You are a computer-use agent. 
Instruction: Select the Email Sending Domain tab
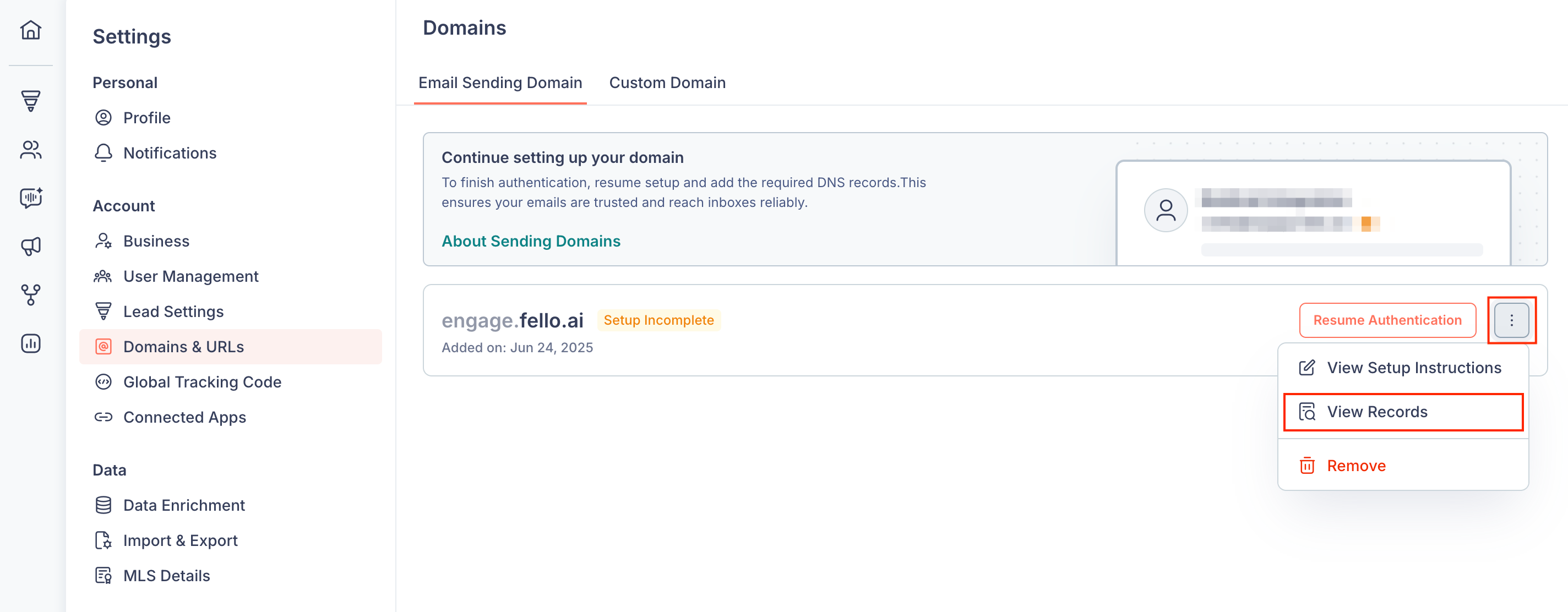pyautogui.click(x=500, y=83)
